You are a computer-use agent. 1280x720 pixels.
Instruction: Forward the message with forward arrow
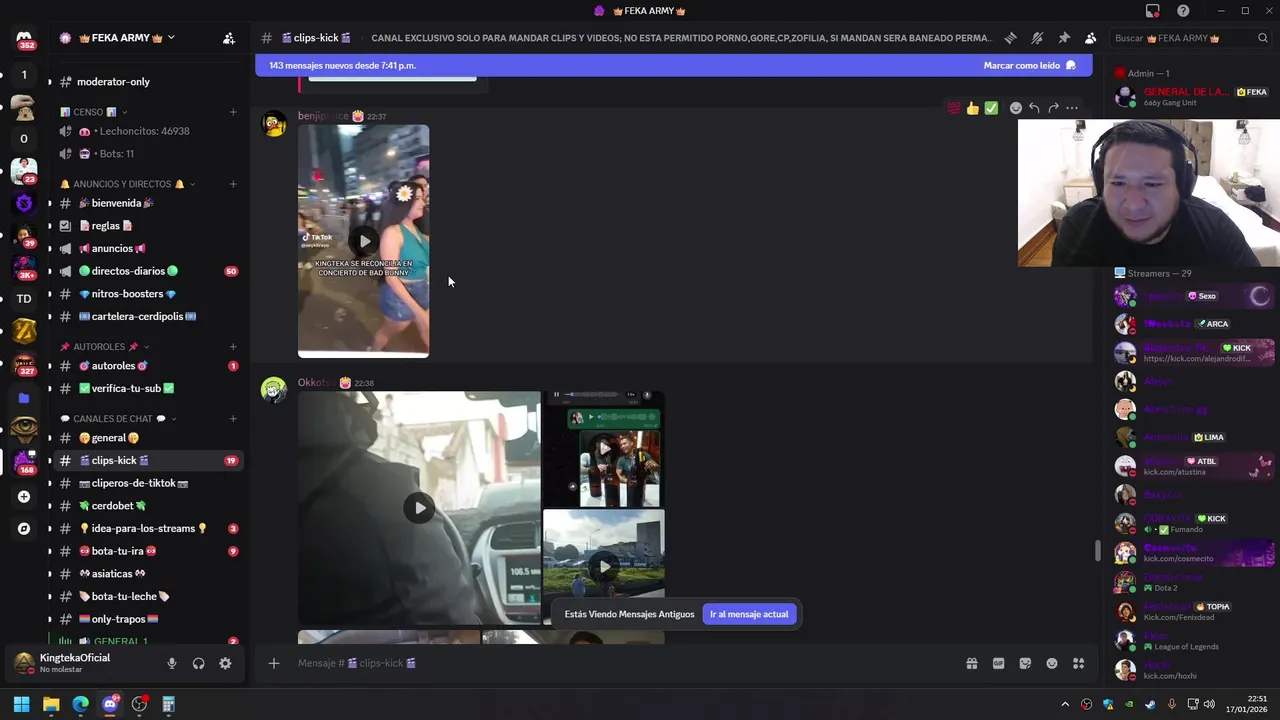click(x=1053, y=108)
